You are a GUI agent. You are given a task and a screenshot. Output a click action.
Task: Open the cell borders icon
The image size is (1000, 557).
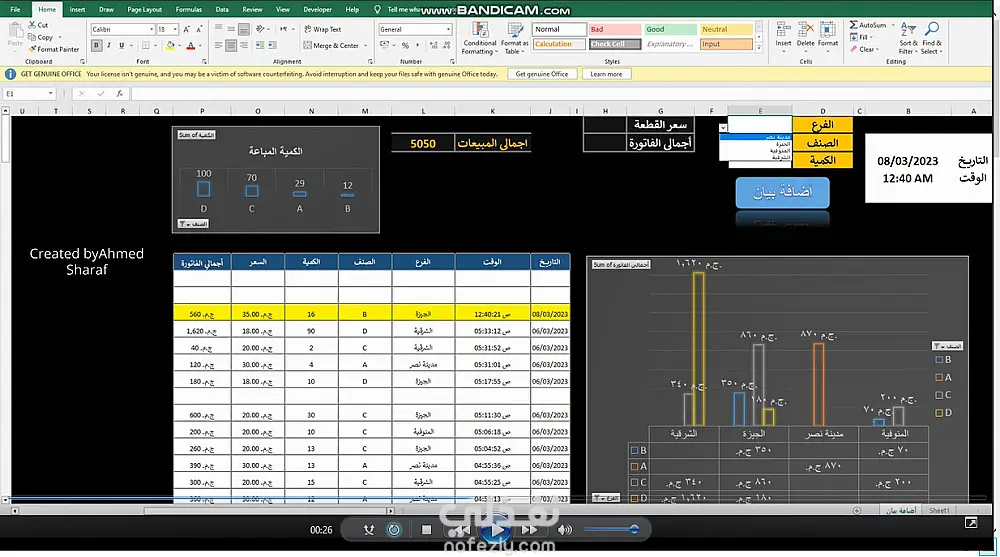point(146,45)
